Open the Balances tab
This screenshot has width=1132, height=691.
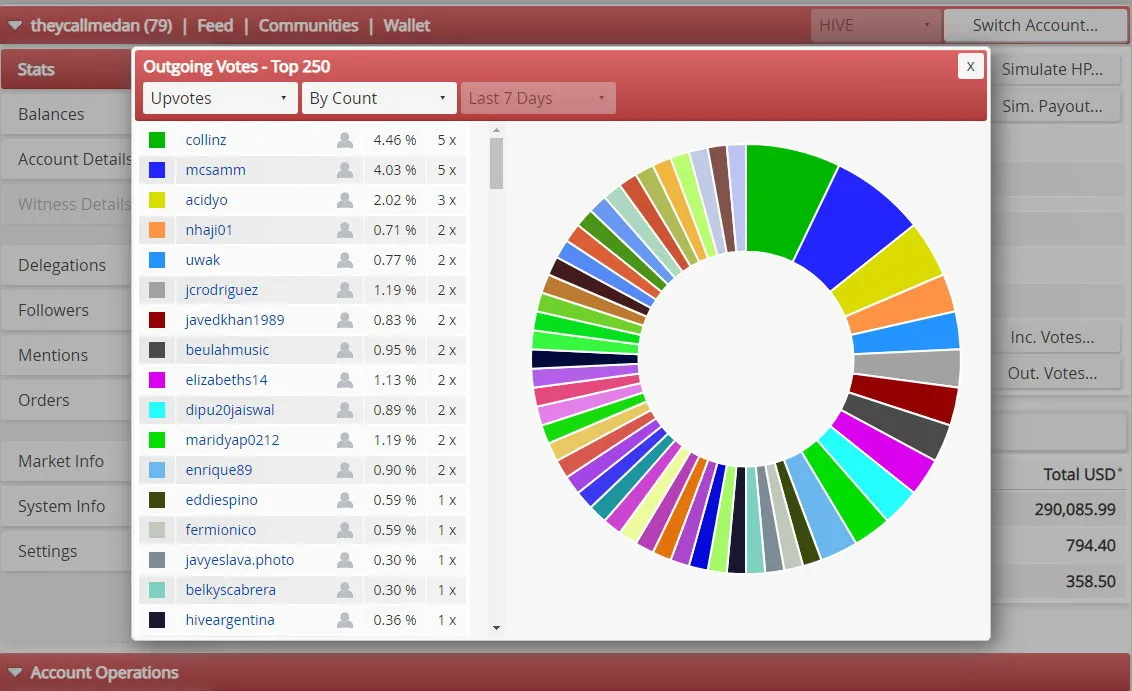click(x=66, y=114)
